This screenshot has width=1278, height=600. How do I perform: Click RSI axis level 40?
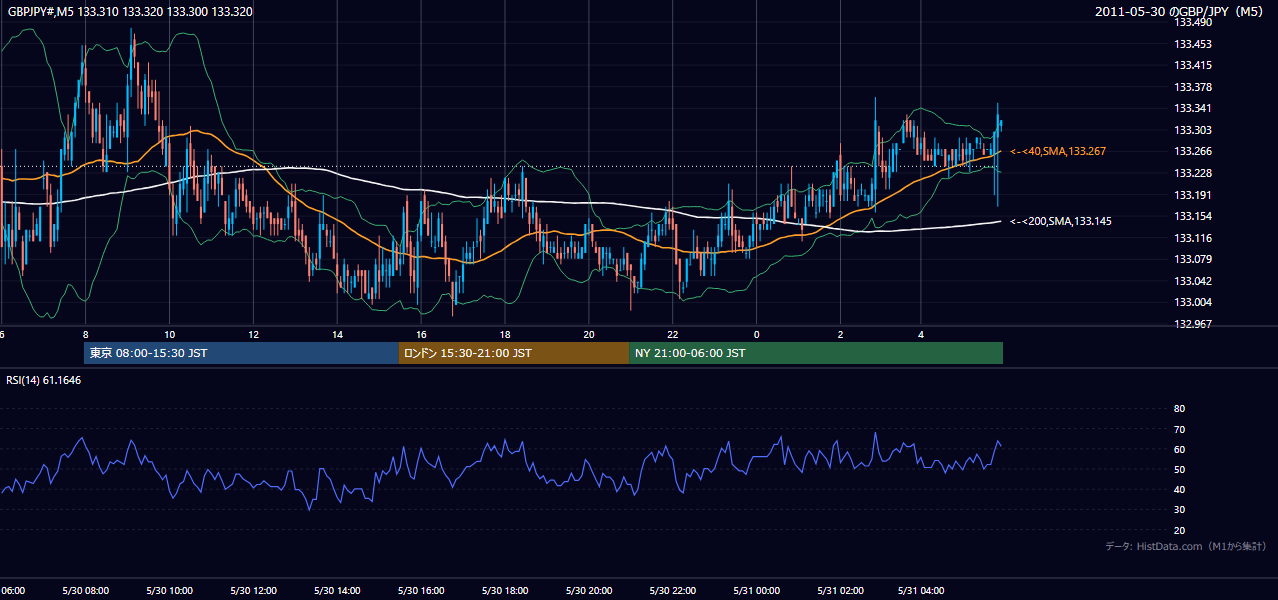click(x=1179, y=489)
